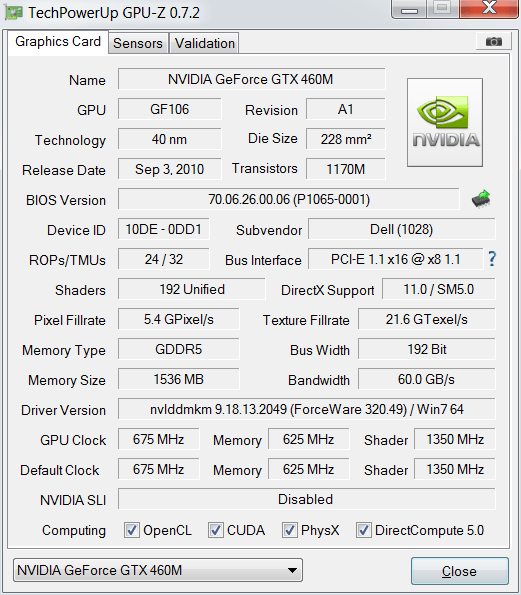Click the Driver Version field nvlddmkm 9.18.13.2049

(x=307, y=409)
